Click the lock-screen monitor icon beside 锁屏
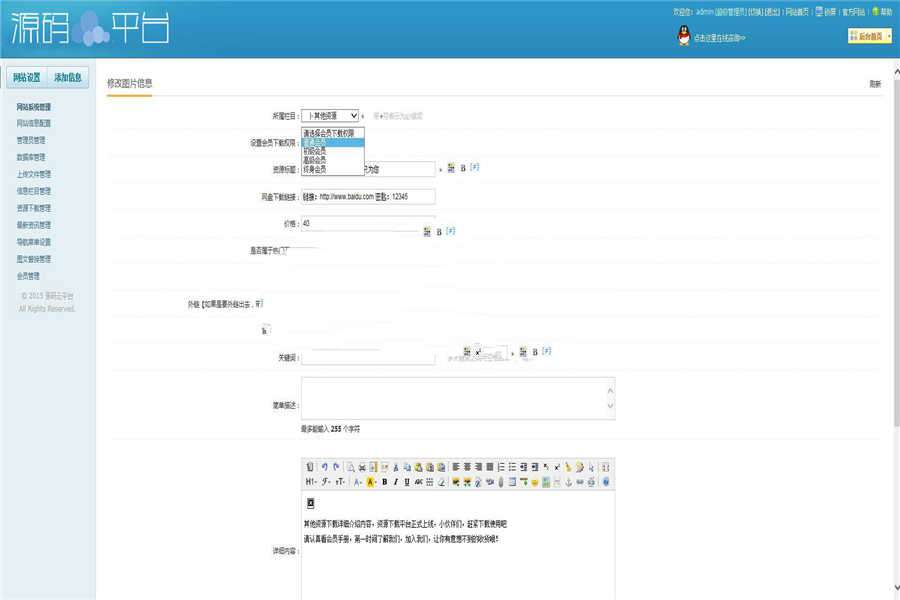The height and width of the screenshot is (600, 900). 819,11
